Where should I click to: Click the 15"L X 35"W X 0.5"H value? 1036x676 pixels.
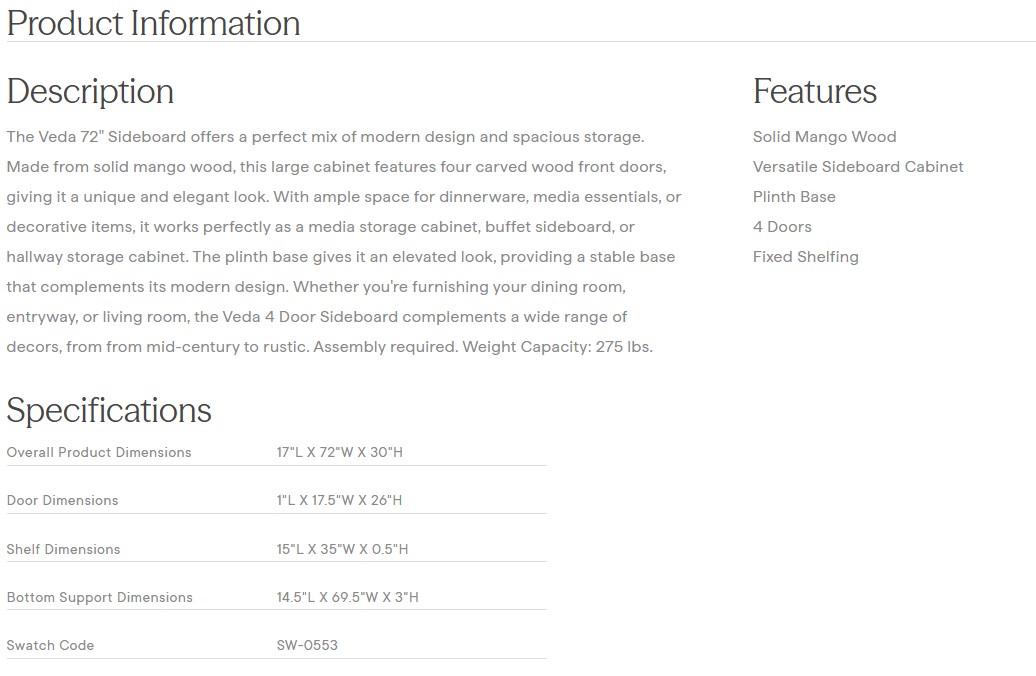click(342, 549)
